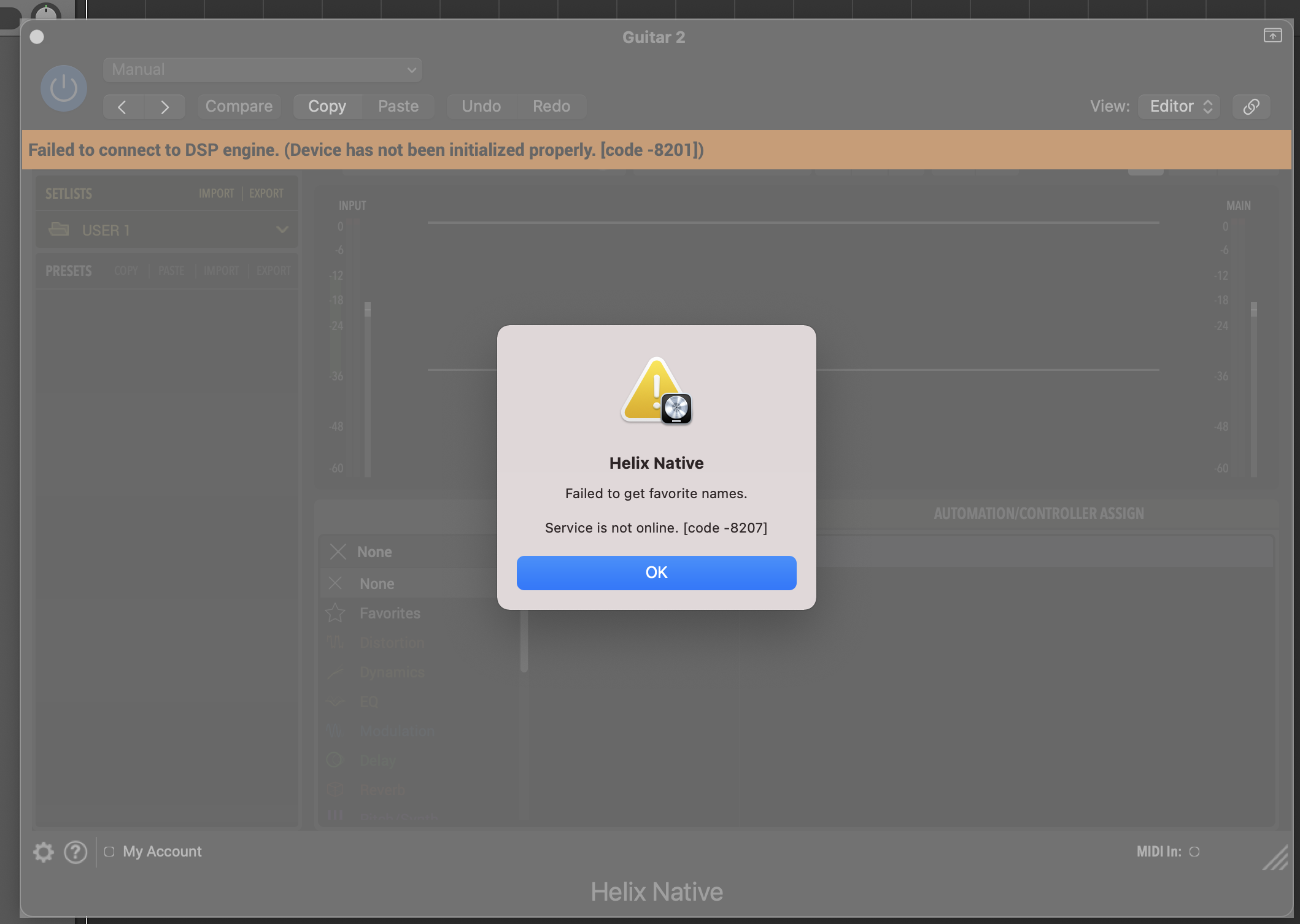This screenshot has height=924, width=1300.
Task: Click the My Account label
Action: (162, 852)
